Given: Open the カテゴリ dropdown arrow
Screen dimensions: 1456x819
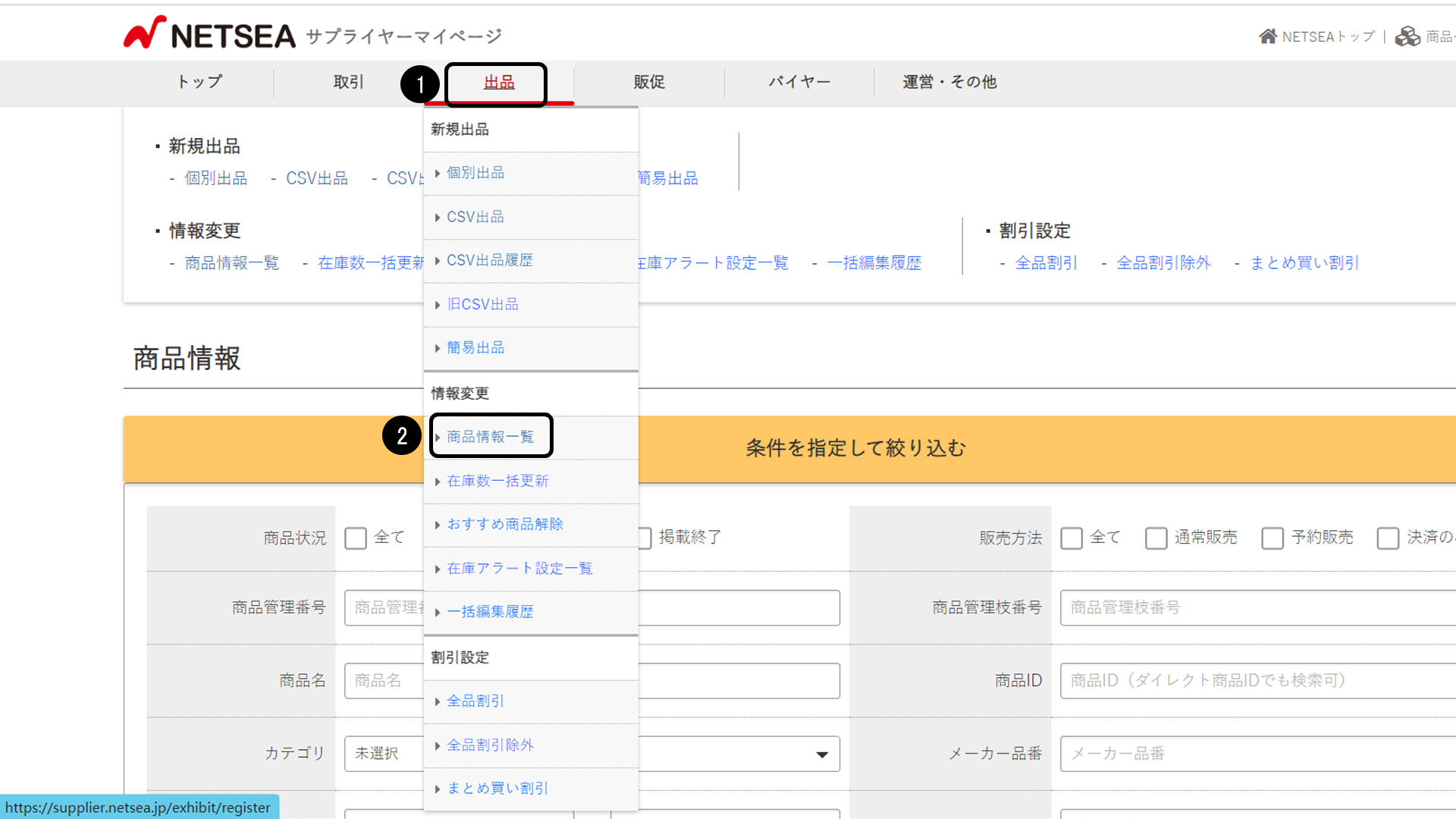Looking at the screenshot, I should coord(821,755).
